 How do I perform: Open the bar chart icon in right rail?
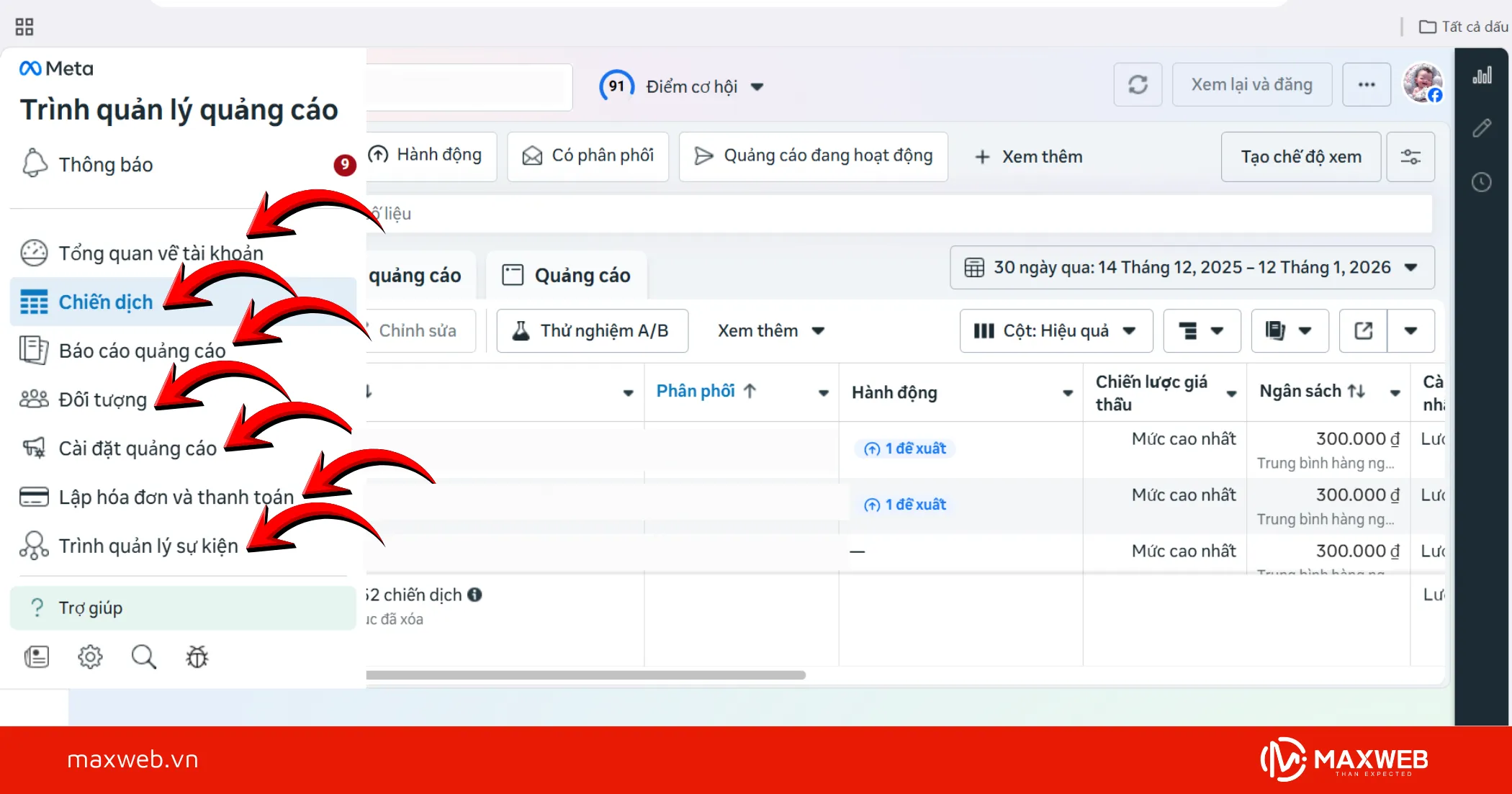pos(1482,76)
